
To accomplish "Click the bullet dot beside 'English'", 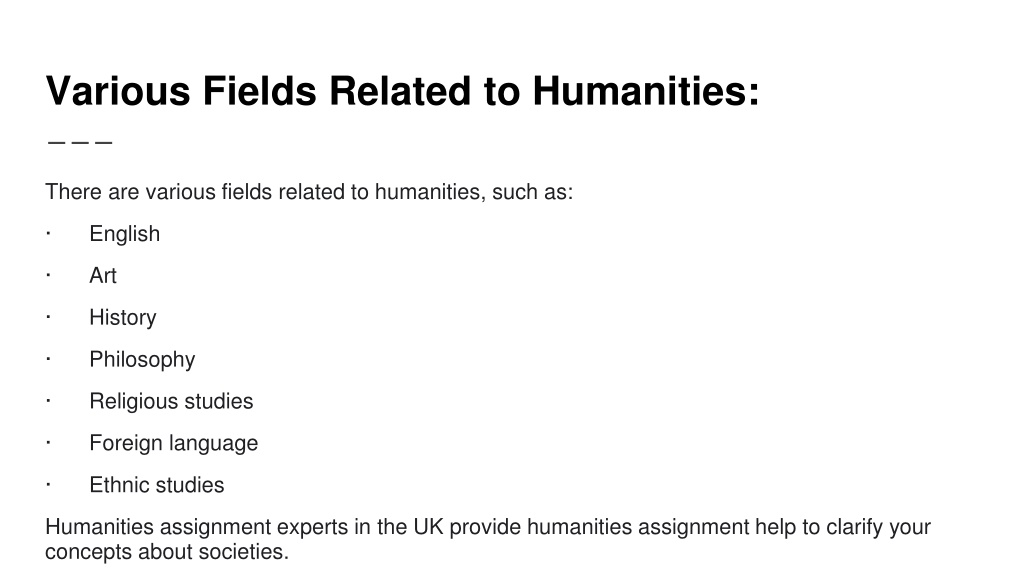I will point(48,233).
